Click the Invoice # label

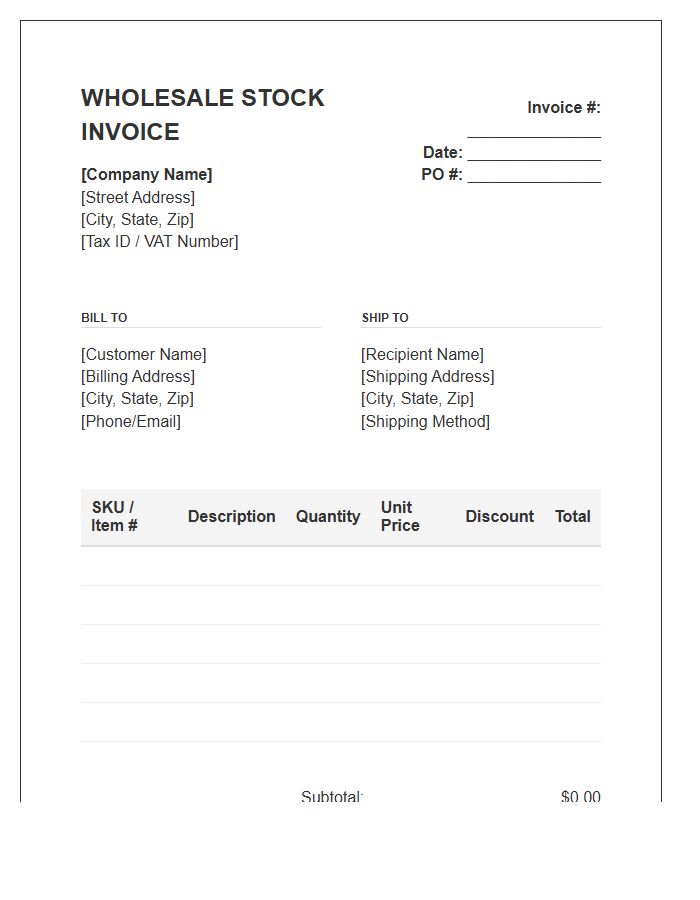(563, 107)
